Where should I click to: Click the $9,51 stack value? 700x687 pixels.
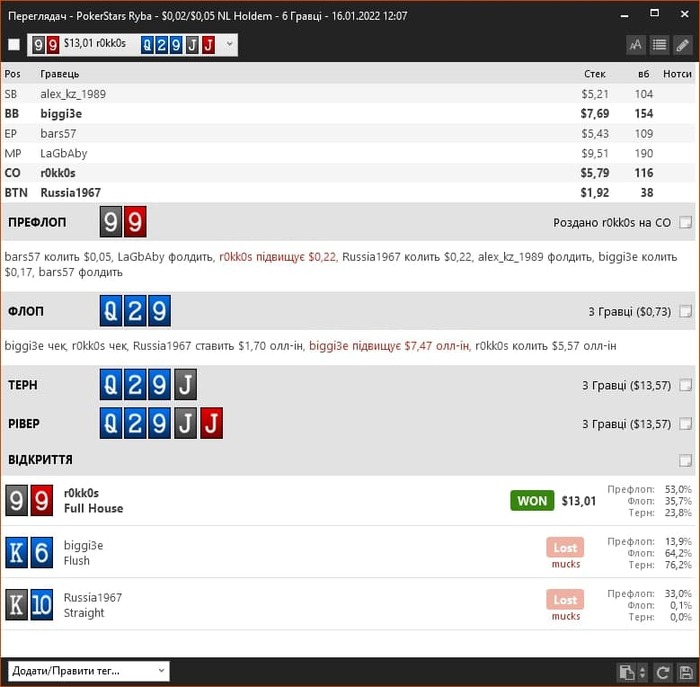[595, 153]
